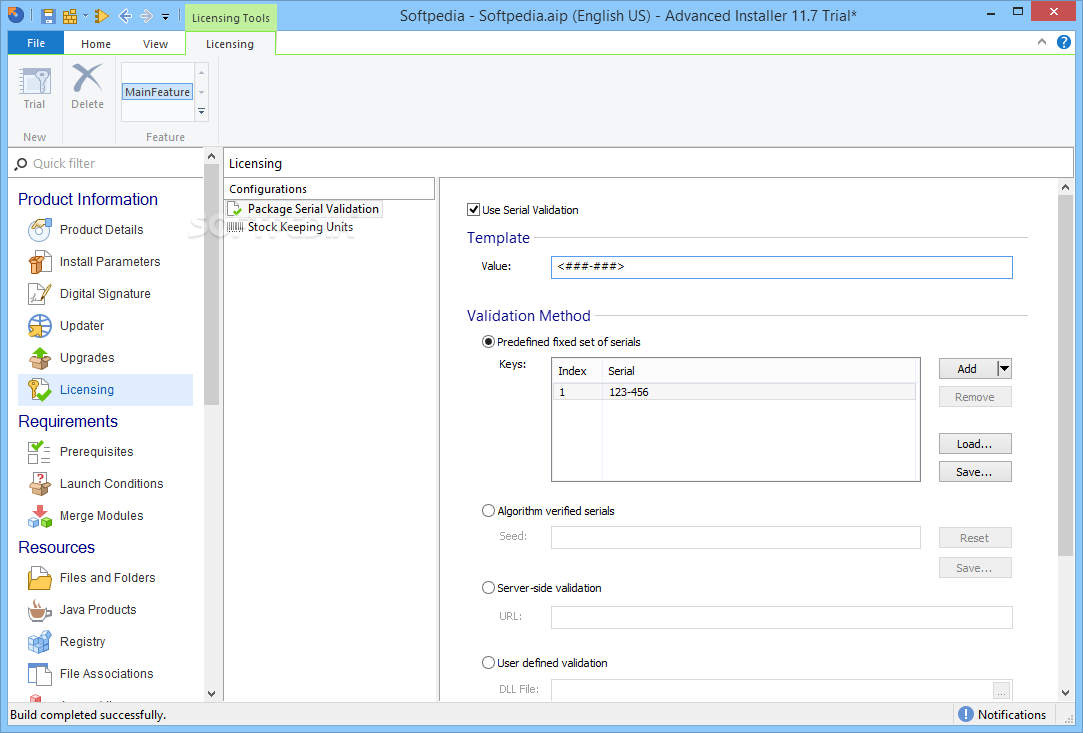Click the URL input field
The width and height of the screenshot is (1083, 733).
782,618
